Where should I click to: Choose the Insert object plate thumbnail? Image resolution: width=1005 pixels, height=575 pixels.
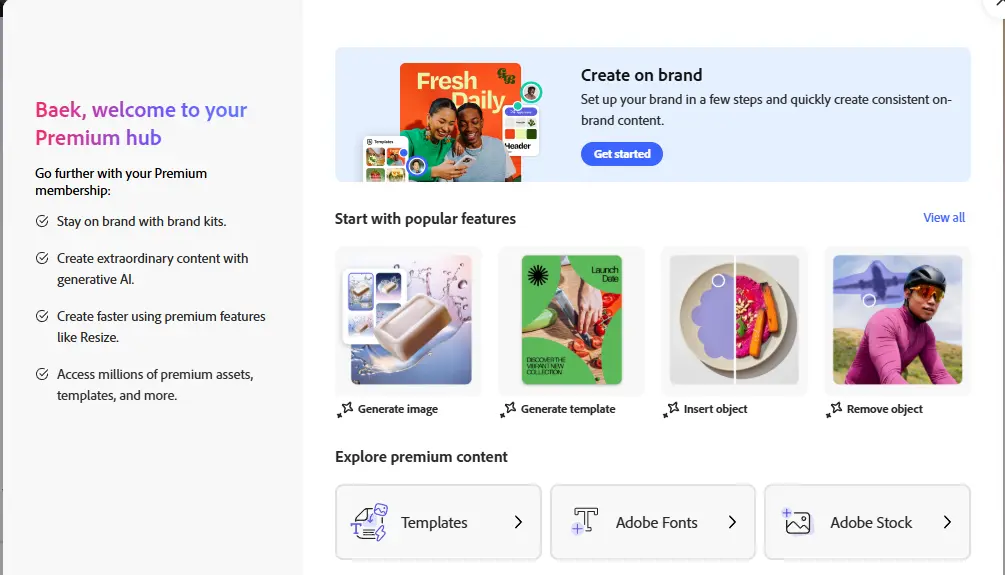tap(734, 320)
